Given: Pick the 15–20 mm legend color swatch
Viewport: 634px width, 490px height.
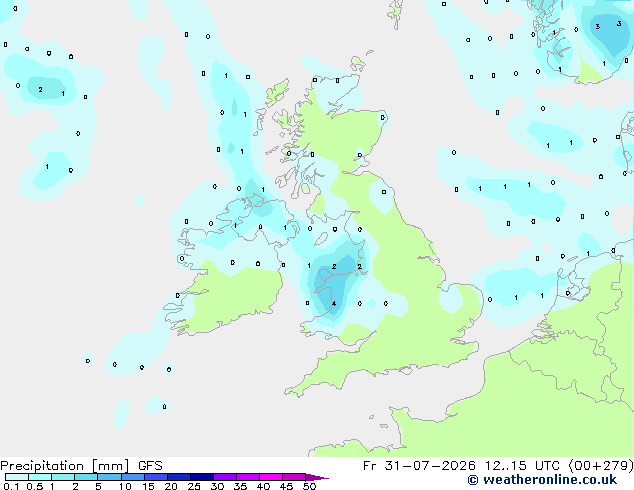Looking at the screenshot, I should point(155,477).
